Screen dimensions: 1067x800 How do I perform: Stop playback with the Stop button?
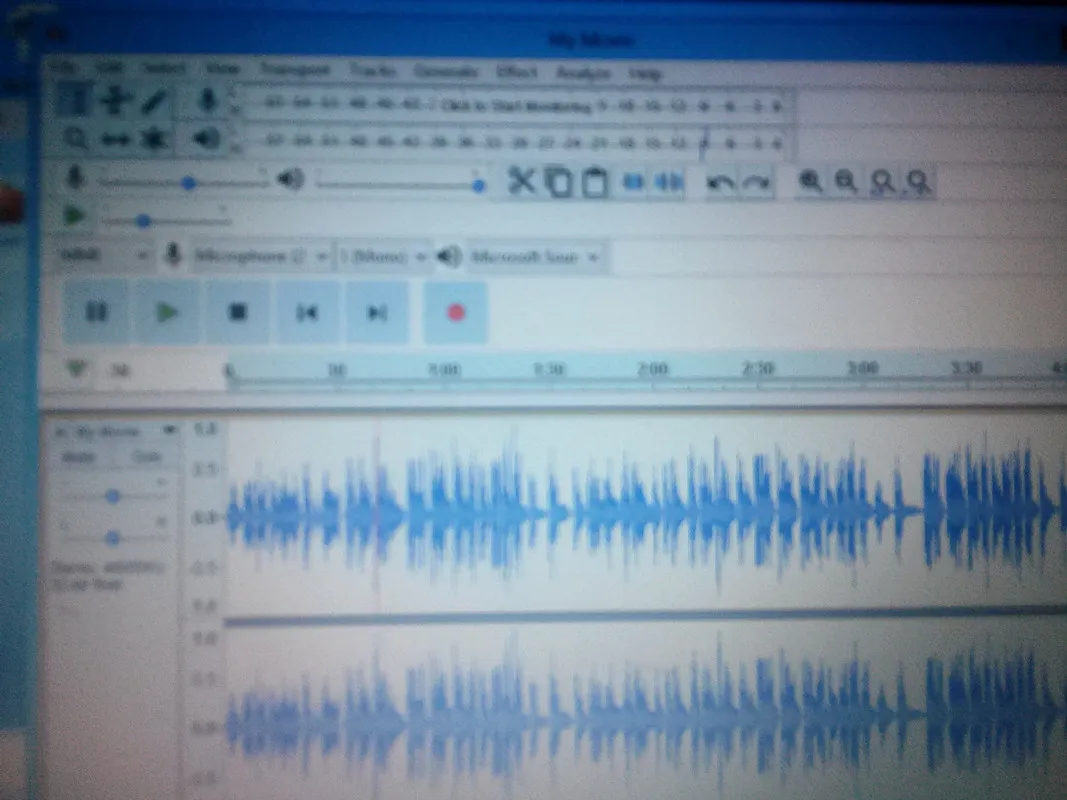(x=237, y=313)
